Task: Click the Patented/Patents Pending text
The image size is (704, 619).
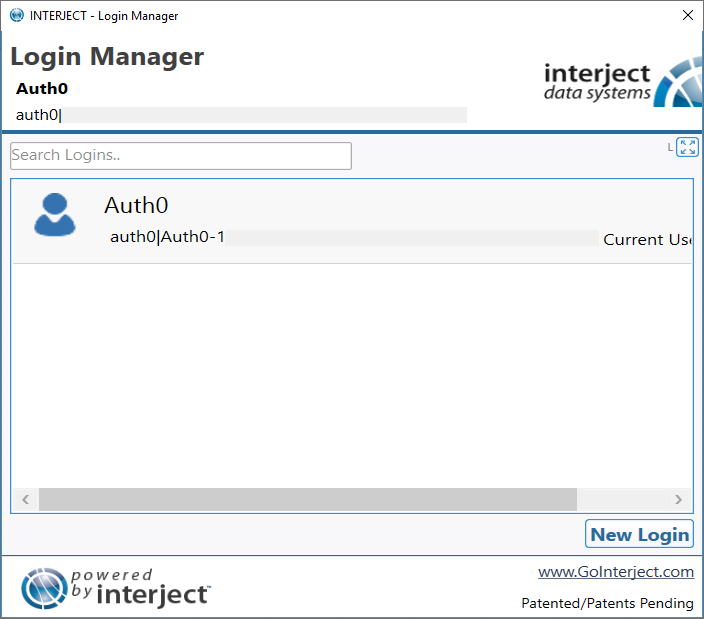Action: (x=607, y=603)
